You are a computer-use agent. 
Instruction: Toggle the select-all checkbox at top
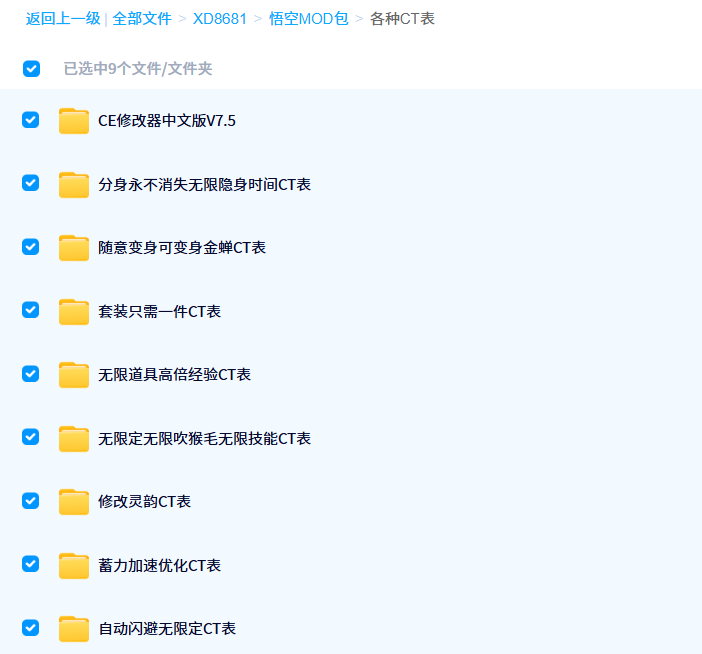click(31, 69)
